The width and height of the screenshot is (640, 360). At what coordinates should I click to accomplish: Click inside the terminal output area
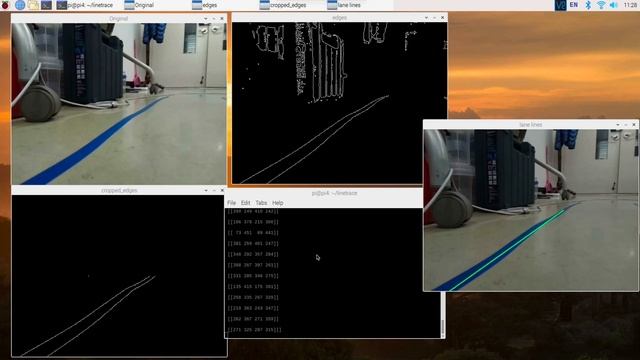pos(333,273)
